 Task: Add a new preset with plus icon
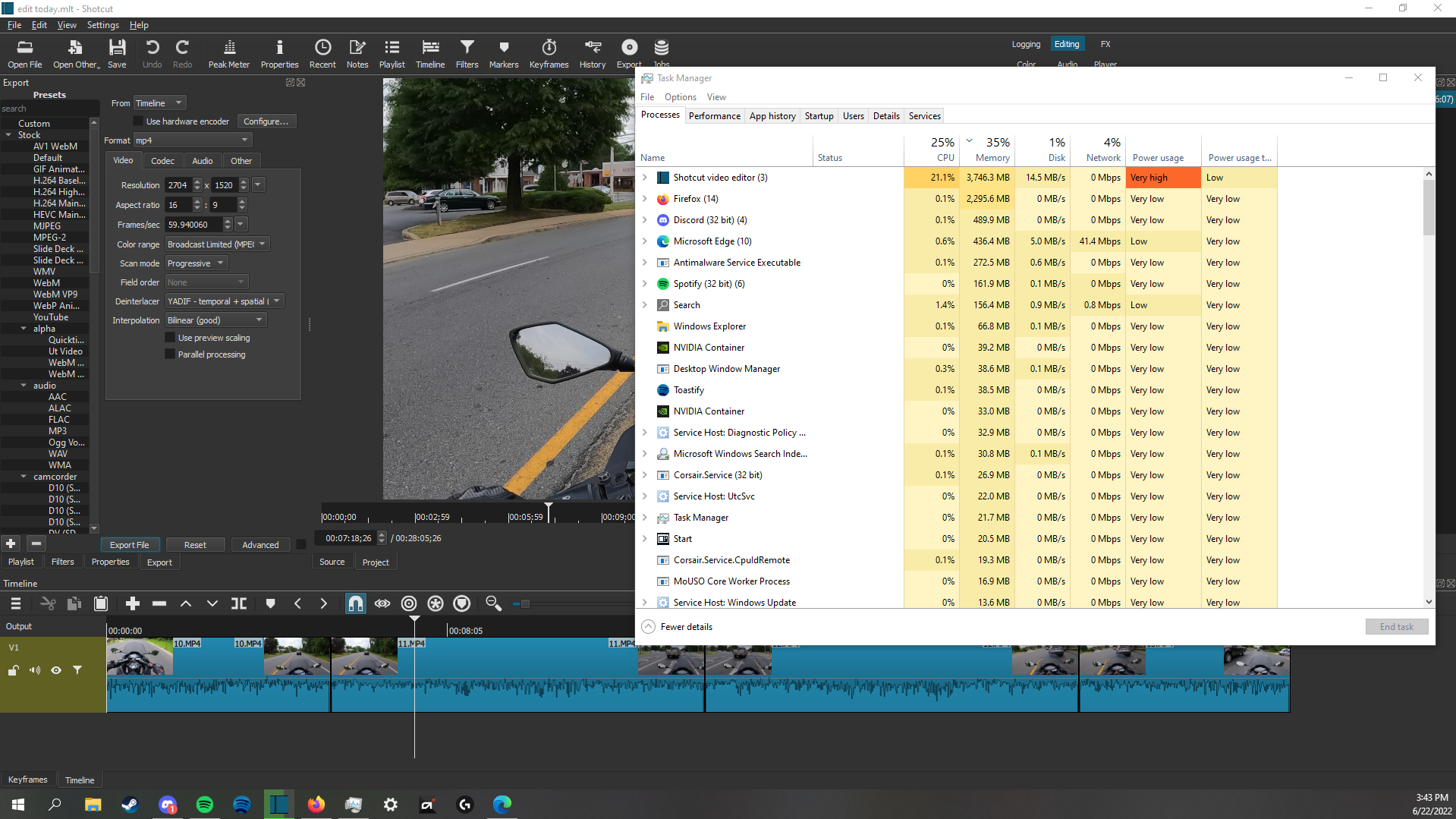point(11,543)
